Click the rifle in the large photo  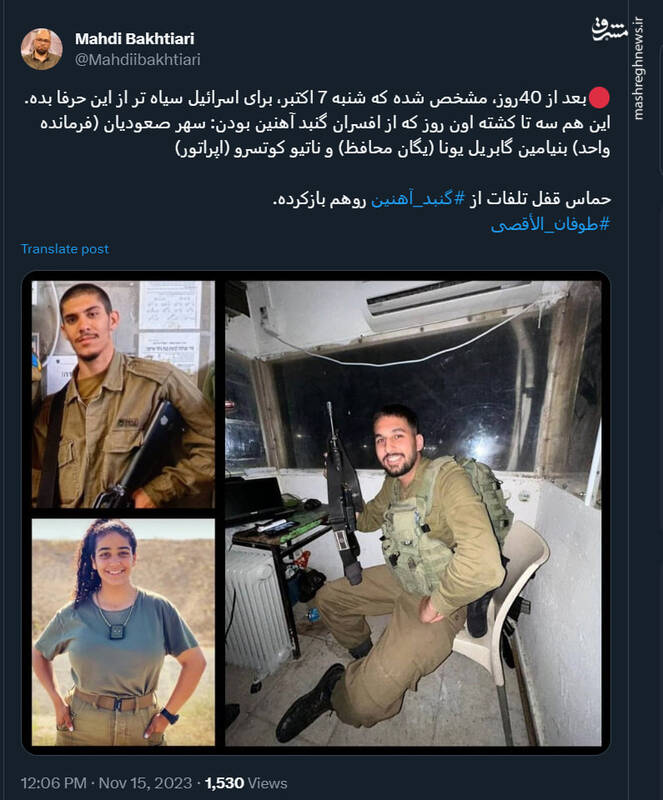[x=343, y=495]
